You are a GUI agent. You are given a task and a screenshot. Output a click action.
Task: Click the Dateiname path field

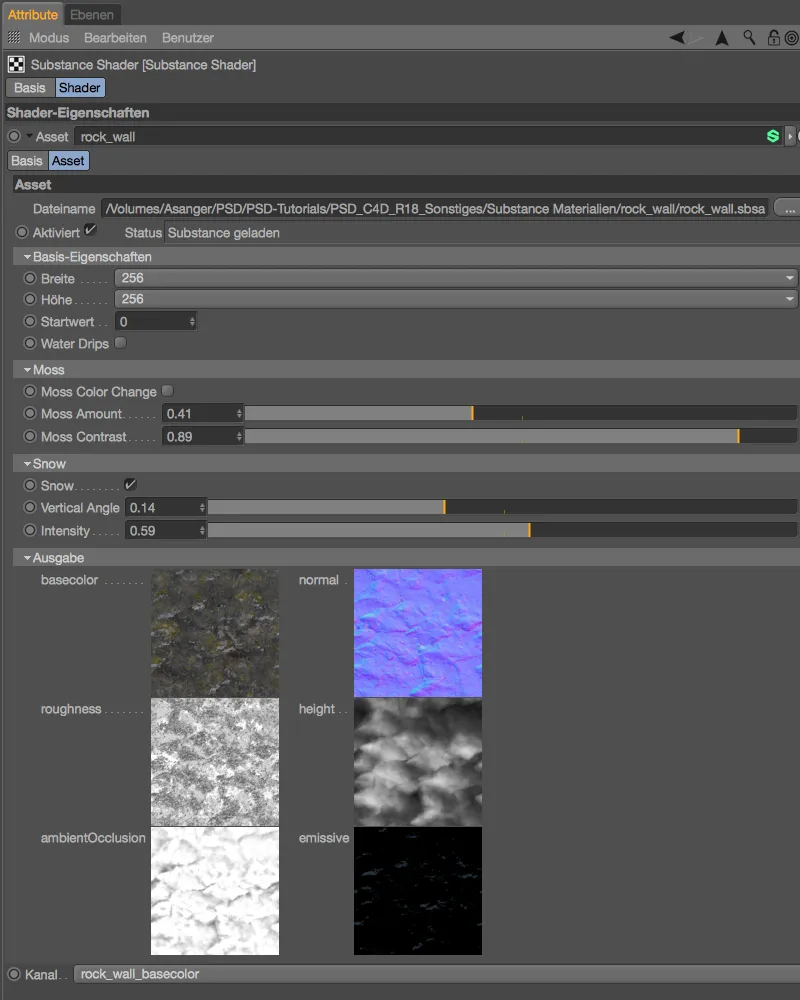point(435,209)
